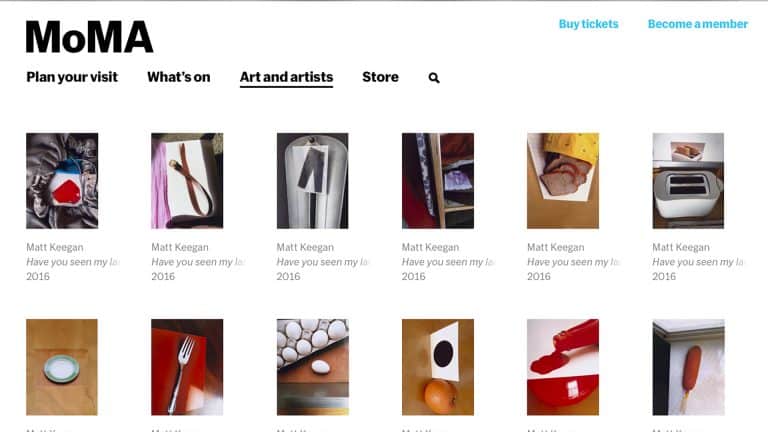Screen dimensions: 768x432
Task: Open the red splash on fabric photo
Action: coord(62,181)
